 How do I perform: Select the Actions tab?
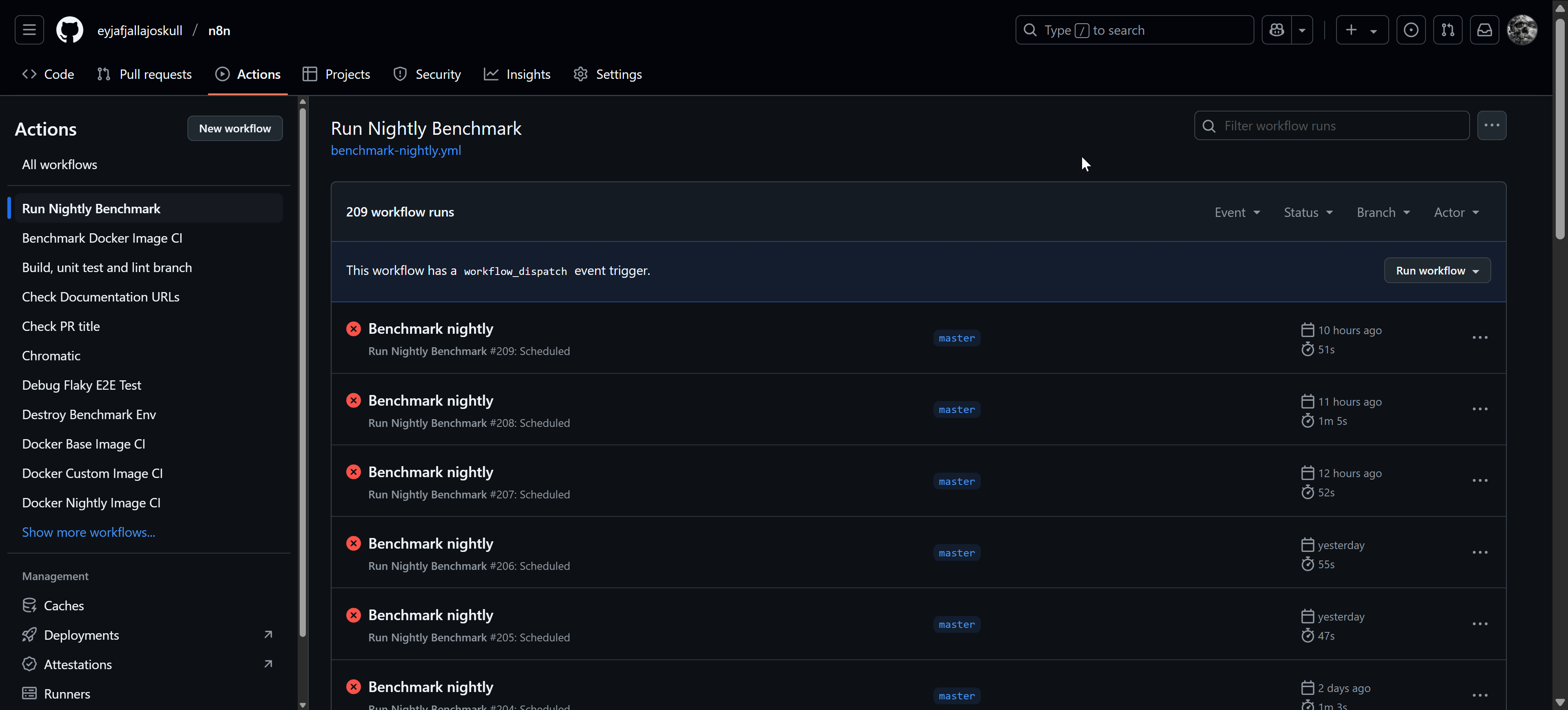[x=248, y=74]
